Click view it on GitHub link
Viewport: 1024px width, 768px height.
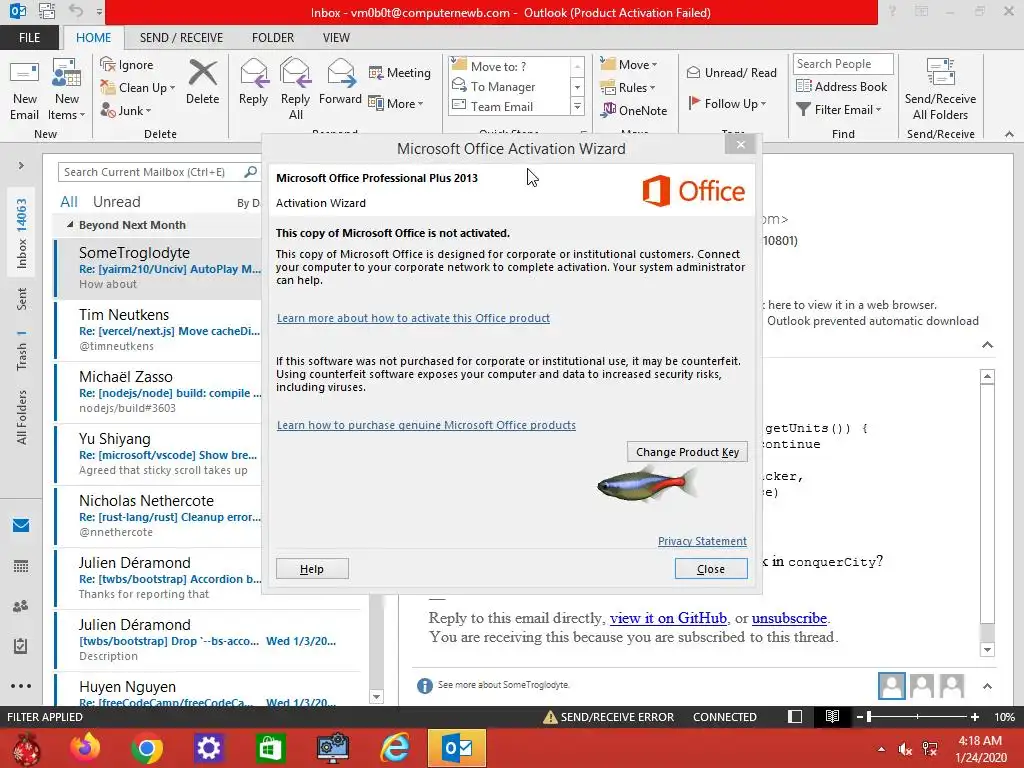tap(668, 618)
